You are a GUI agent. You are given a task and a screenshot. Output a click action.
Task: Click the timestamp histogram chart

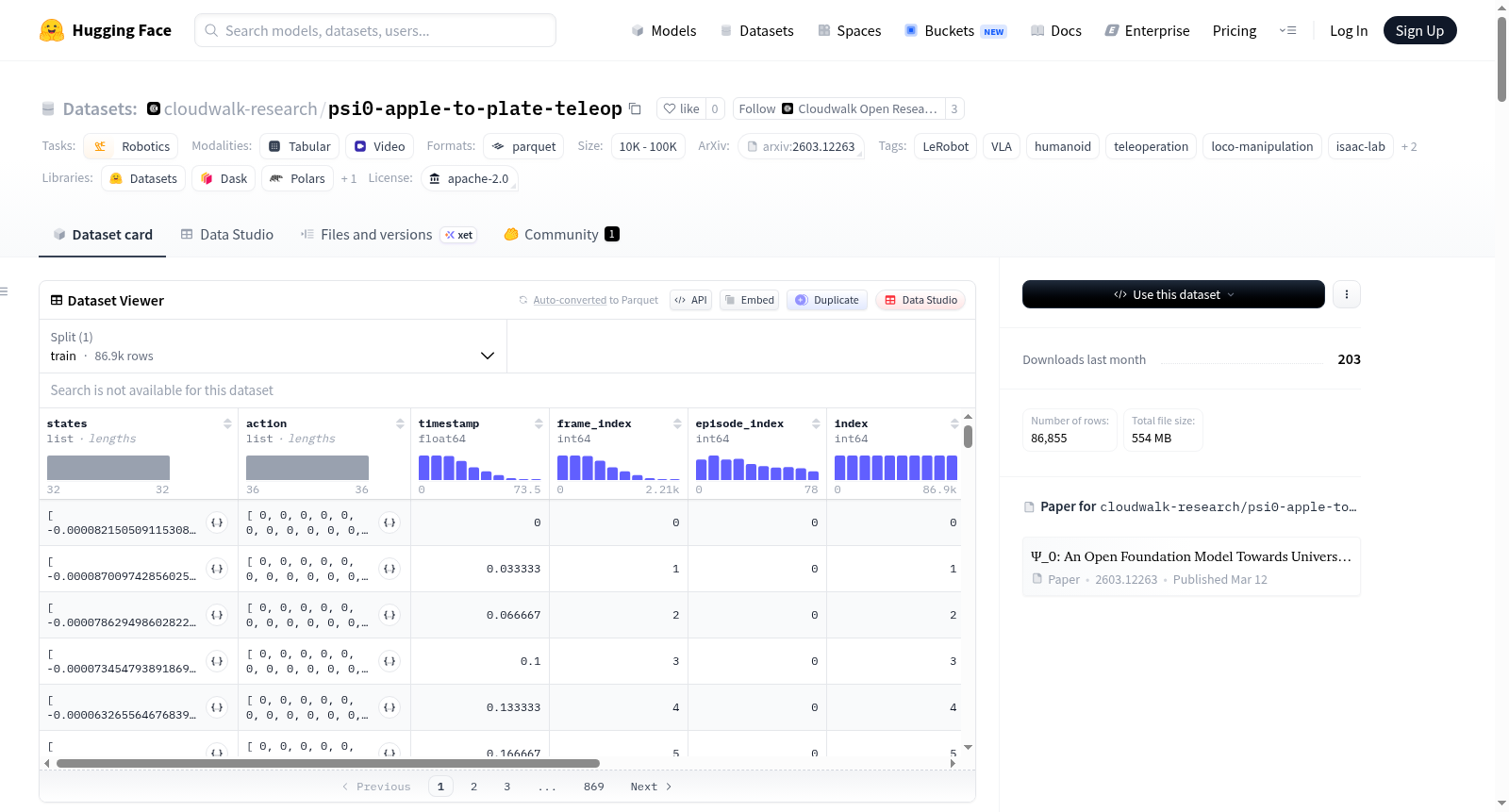pos(480,468)
